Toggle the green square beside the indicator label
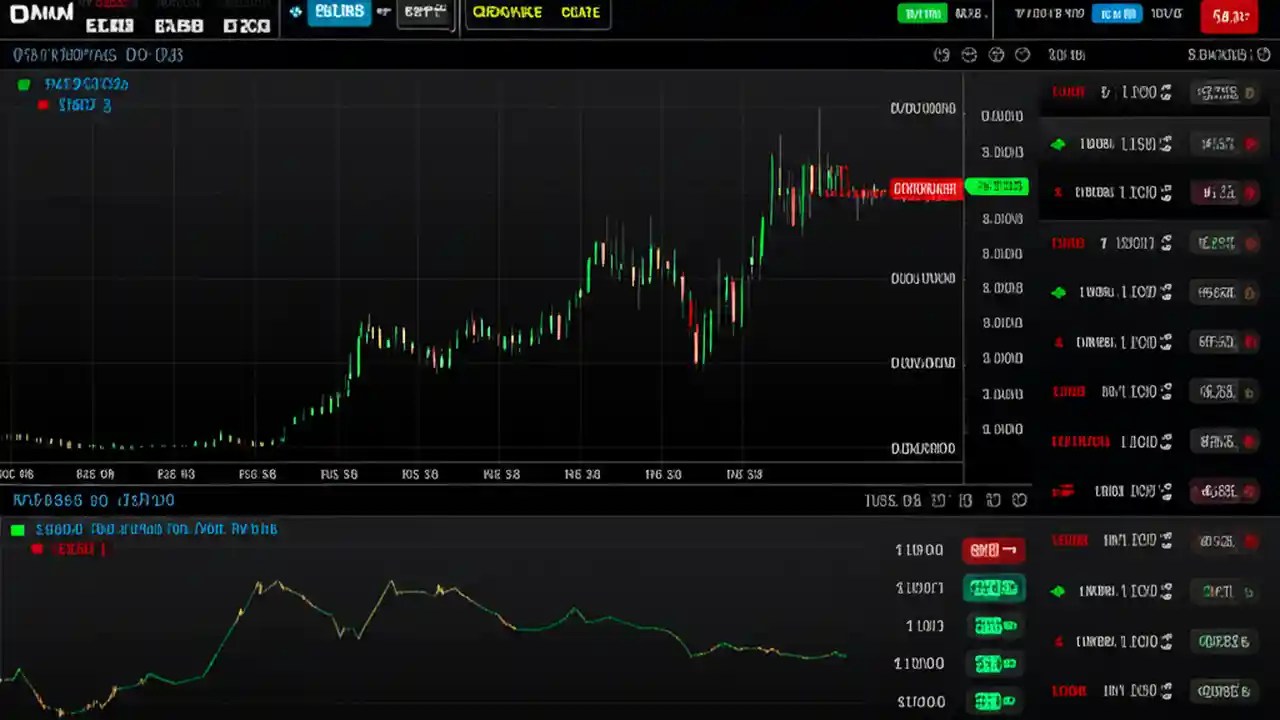This screenshot has width=1280, height=720. point(17,529)
